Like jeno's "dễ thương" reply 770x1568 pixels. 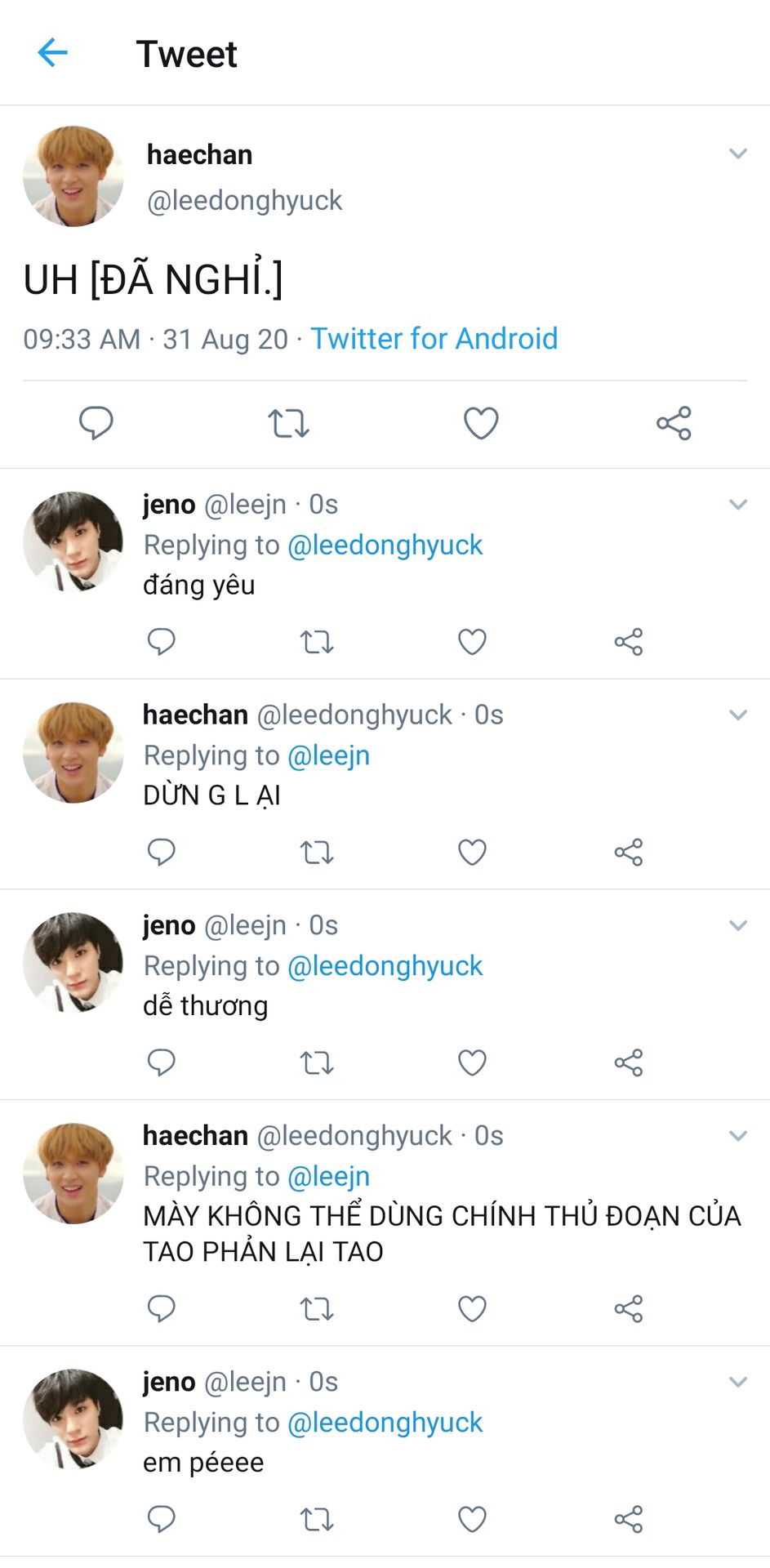[x=472, y=1062]
